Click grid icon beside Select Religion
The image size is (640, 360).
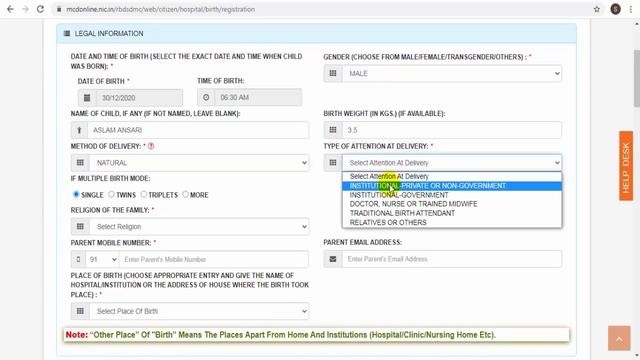pyautogui.click(x=80, y=227)
